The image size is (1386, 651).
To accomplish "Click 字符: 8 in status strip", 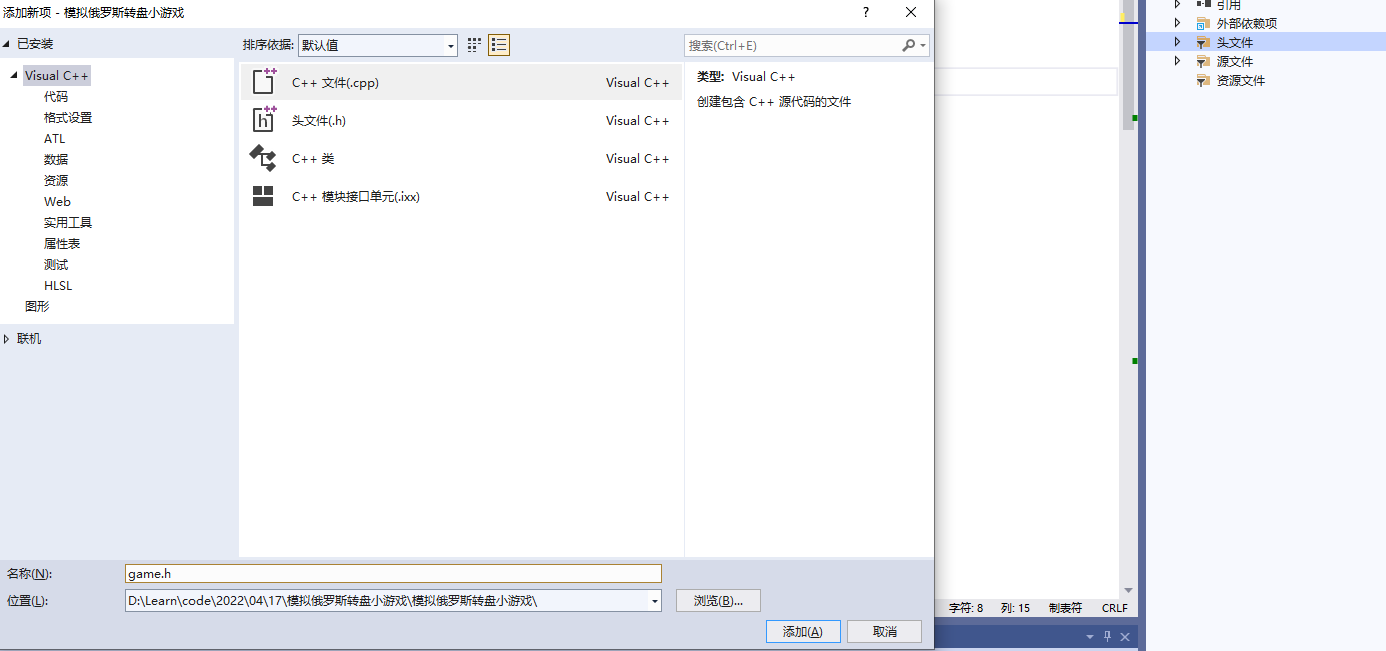I will tap(966, 608).
